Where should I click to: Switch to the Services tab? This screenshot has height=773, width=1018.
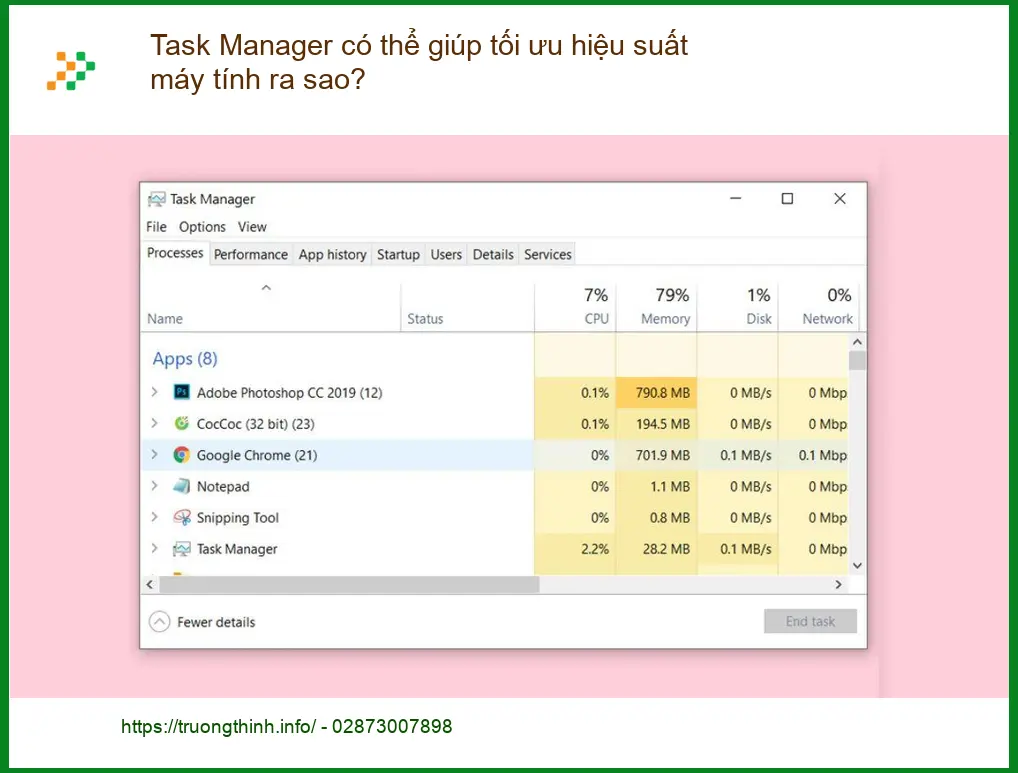click(x=548, y=254)
